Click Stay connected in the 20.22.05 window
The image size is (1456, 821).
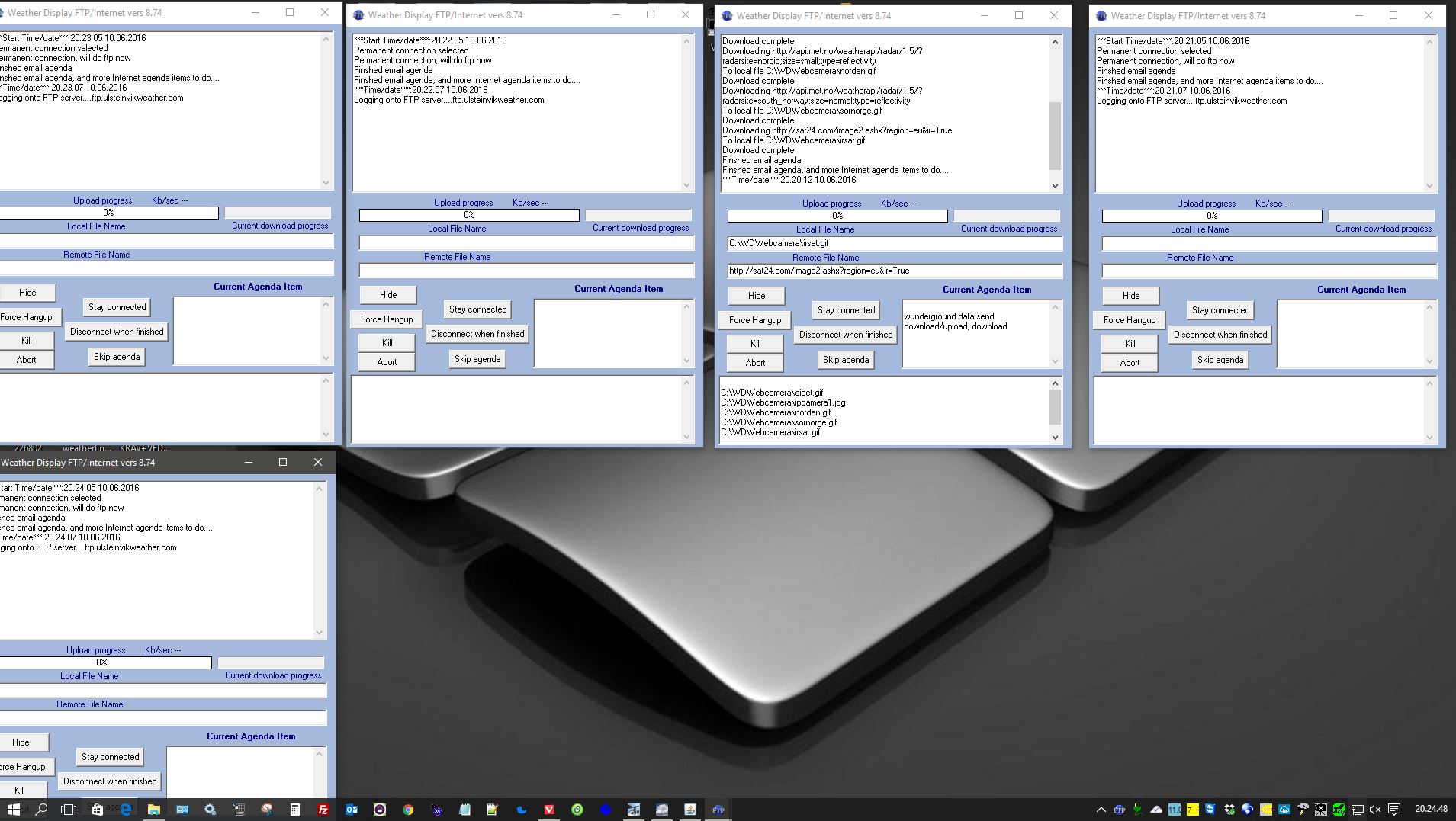[x=477, y=309]
